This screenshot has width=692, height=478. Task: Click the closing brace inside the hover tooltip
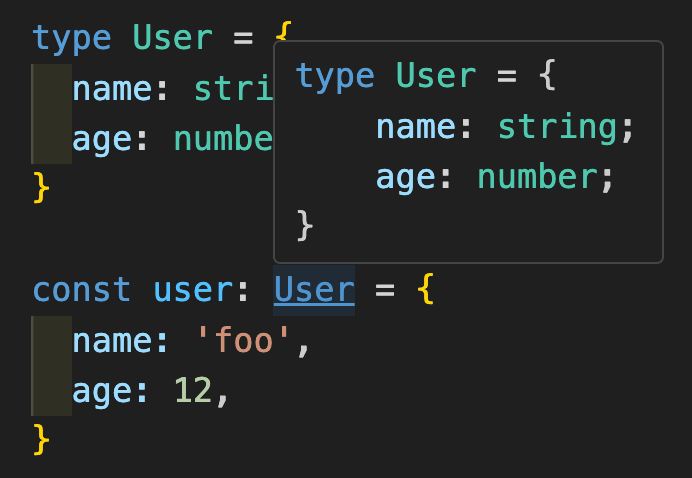[306, 224]
